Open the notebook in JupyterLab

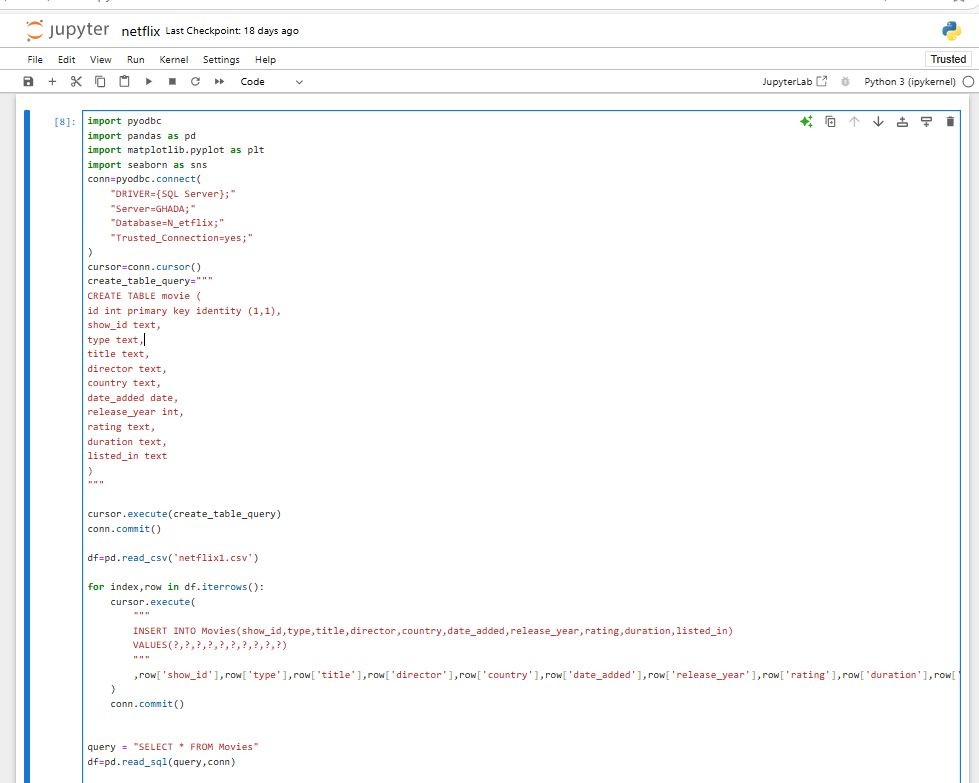[795, 82]
